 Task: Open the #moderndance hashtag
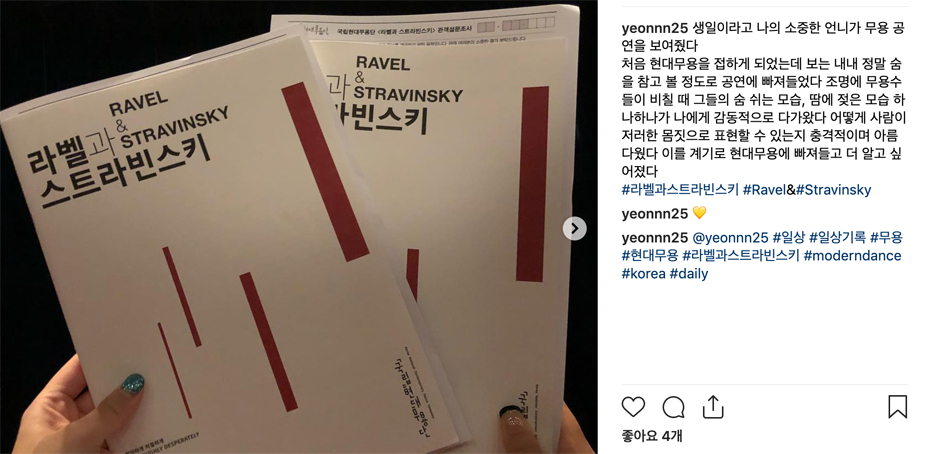pyautogui.click(x=852, y=256)
